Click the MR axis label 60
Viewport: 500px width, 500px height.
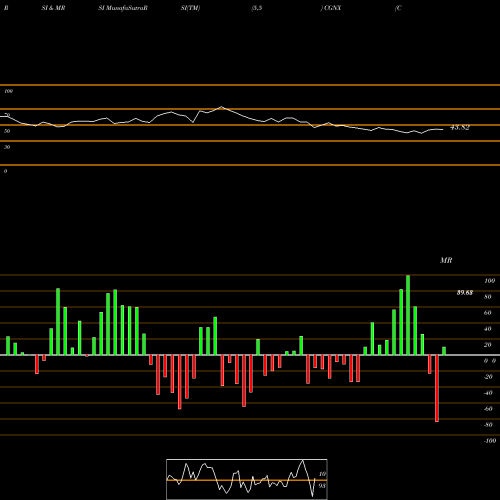[x=488, y=313]
